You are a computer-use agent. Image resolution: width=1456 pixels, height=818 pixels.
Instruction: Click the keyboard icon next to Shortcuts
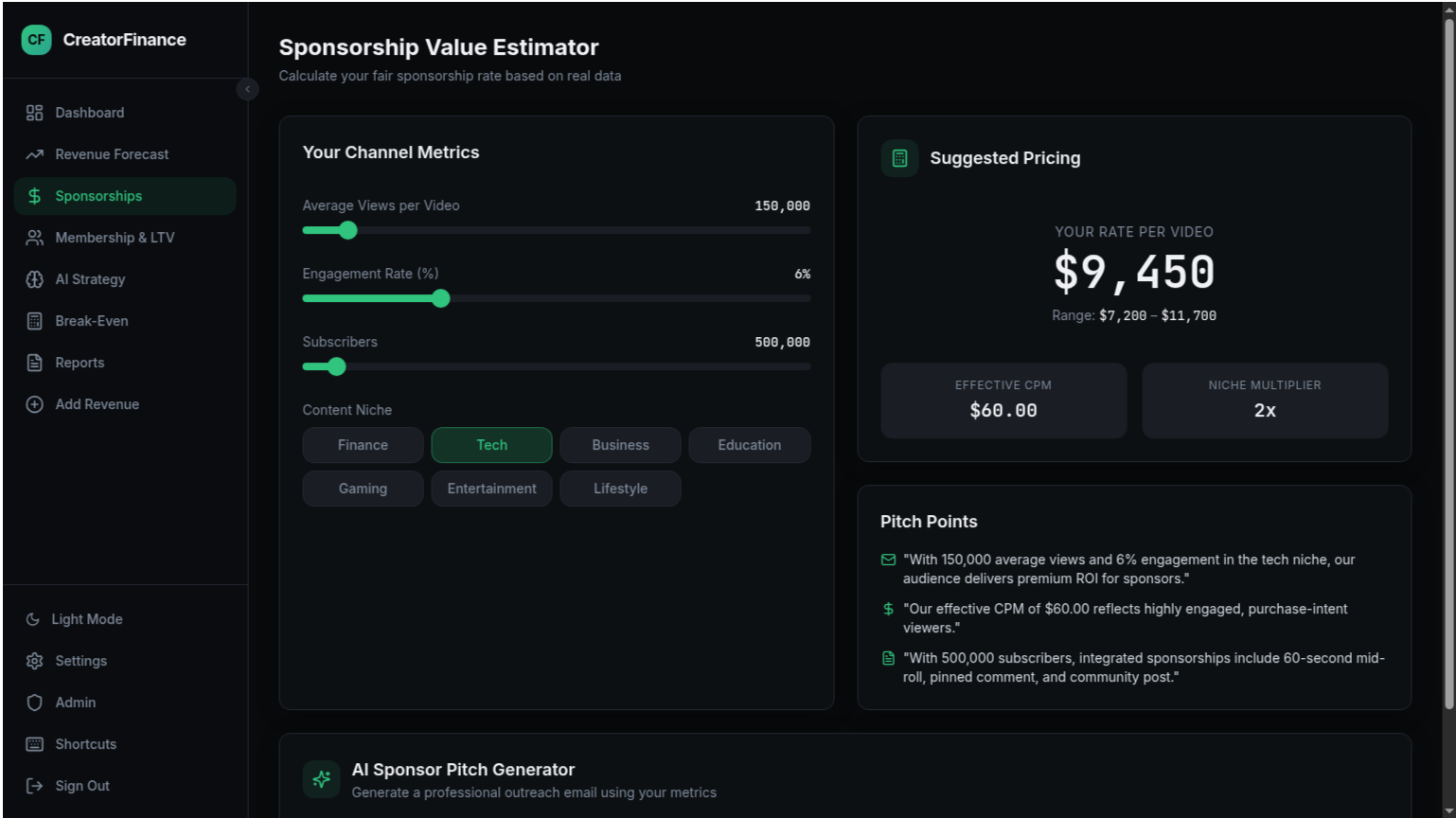click(34, 744)
